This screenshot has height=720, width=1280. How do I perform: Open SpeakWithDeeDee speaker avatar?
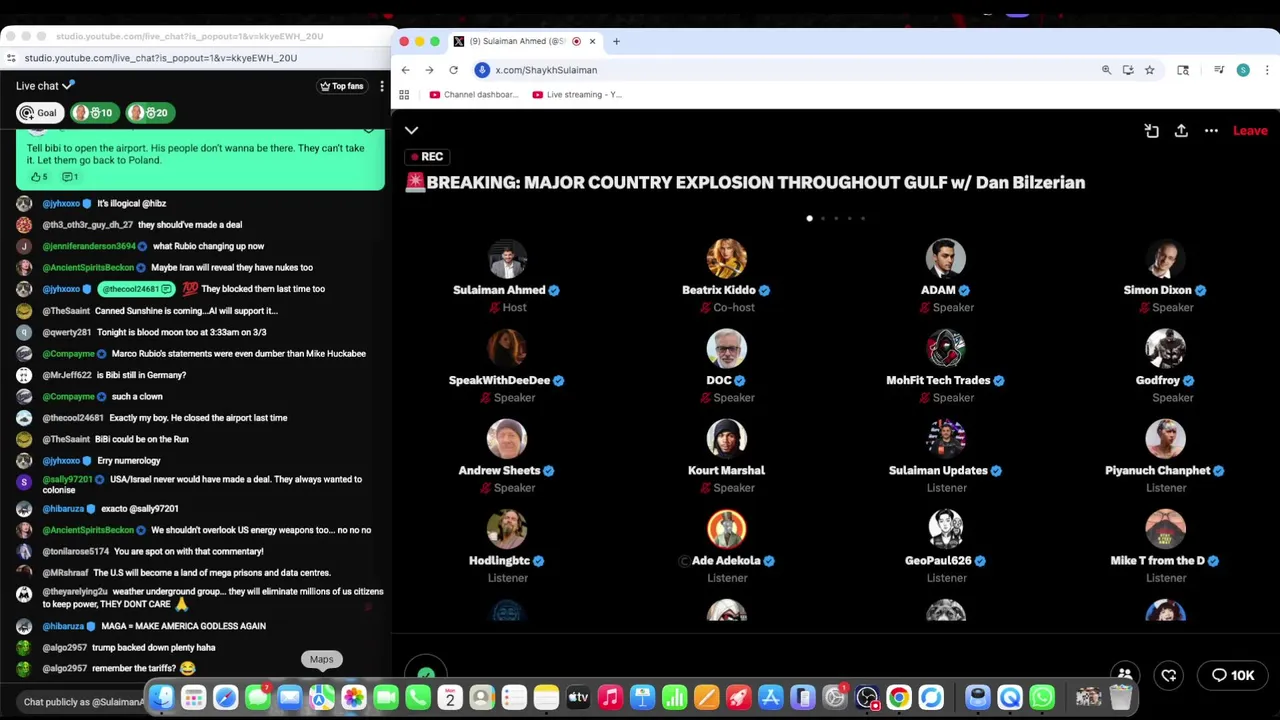pyautogui.click(x=507, y=348)
